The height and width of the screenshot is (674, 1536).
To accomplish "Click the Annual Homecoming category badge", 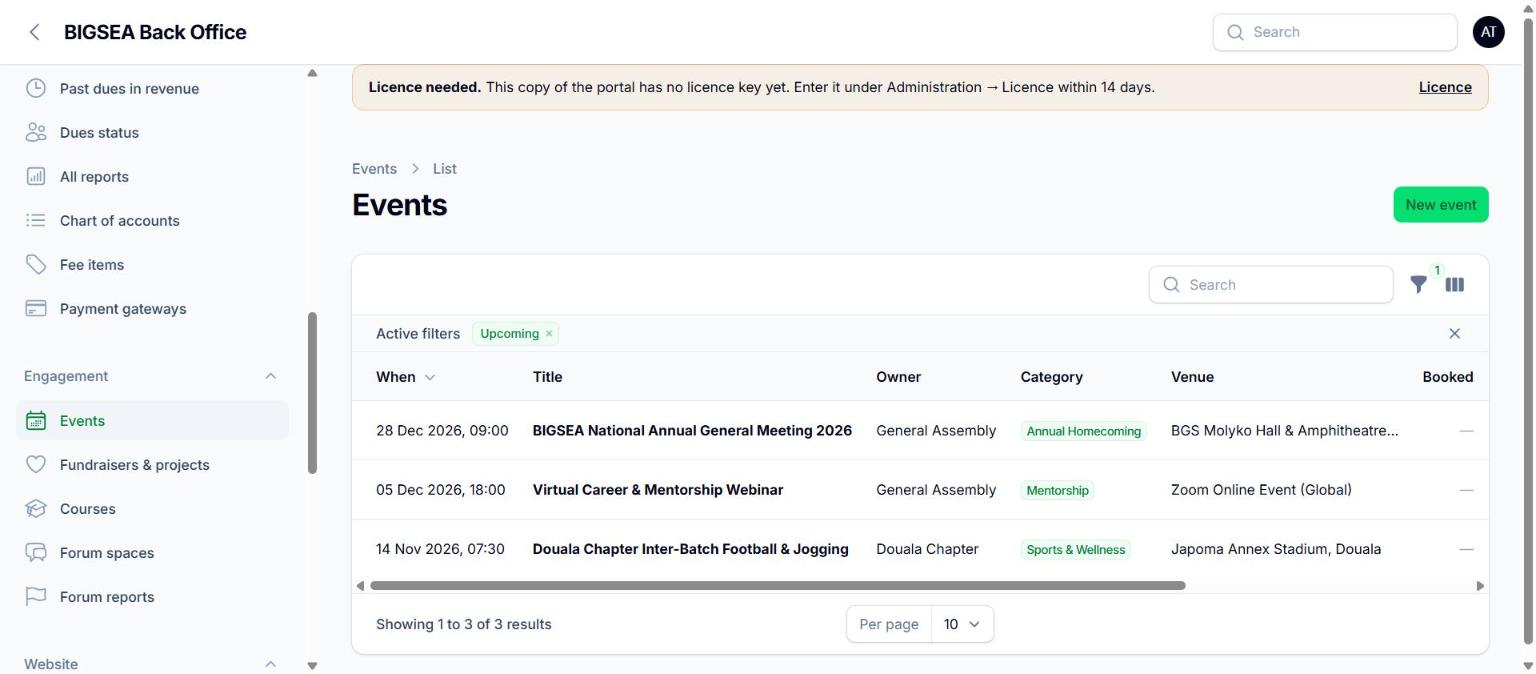I will click(1084, 431).
